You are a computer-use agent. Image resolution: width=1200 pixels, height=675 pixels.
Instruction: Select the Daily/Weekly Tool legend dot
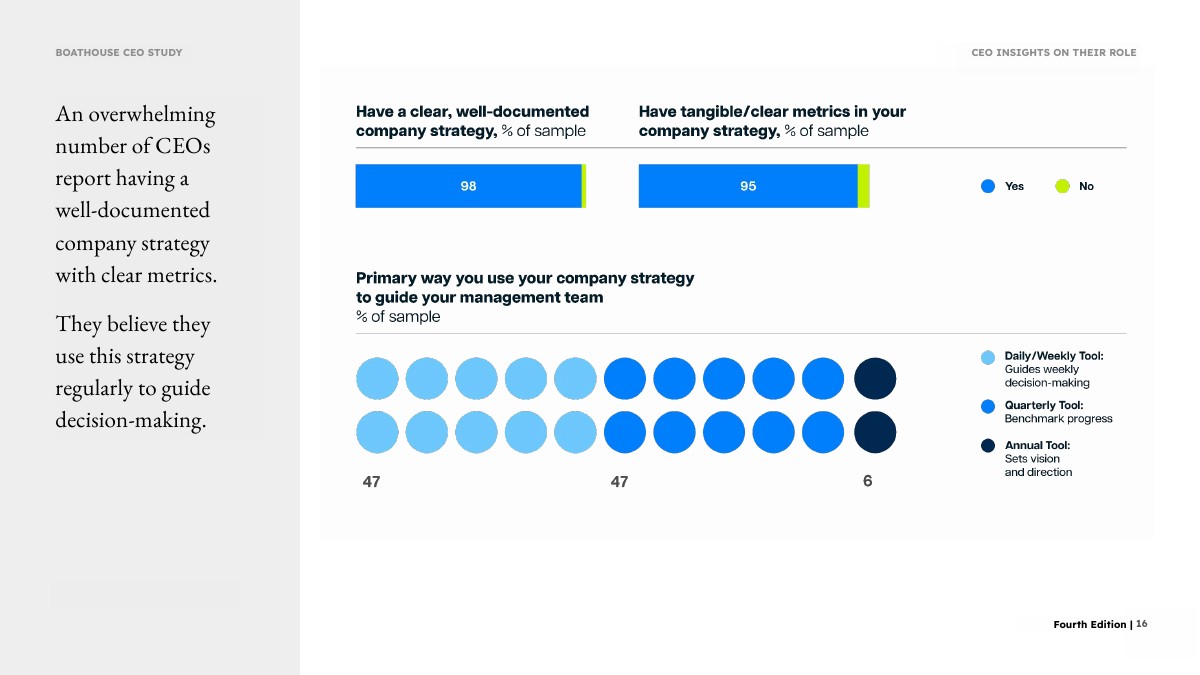tap(988, 357)
